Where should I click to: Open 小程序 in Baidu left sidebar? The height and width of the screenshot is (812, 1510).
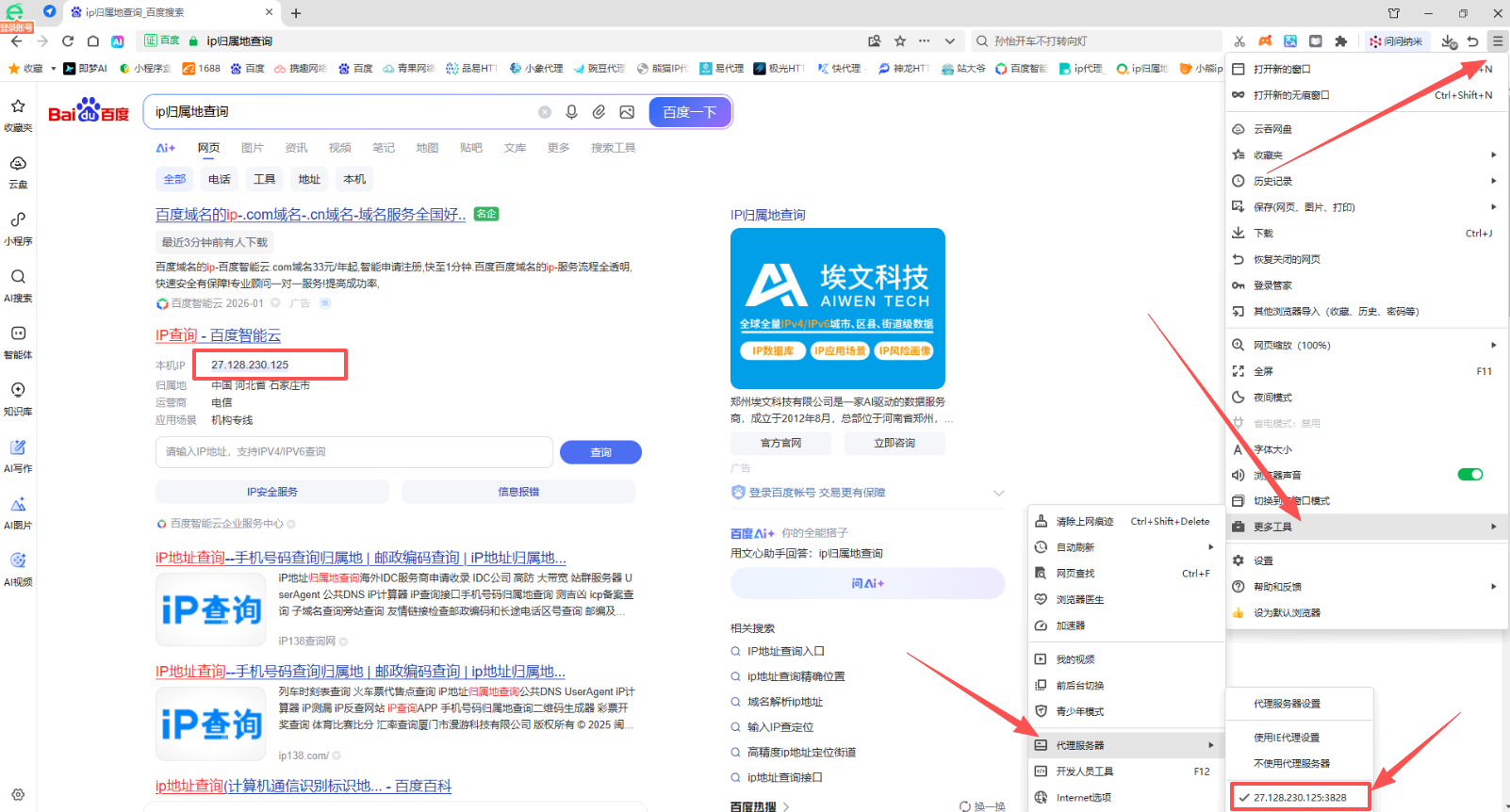tap(18, 229)
